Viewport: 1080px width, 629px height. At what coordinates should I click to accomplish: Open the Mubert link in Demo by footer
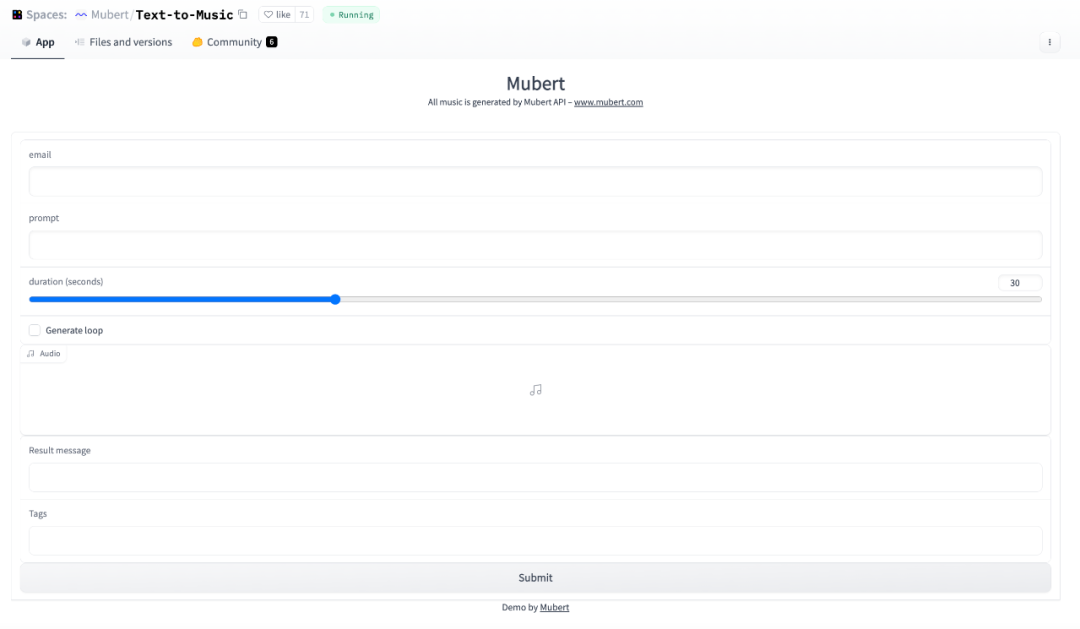click(554, 607)
